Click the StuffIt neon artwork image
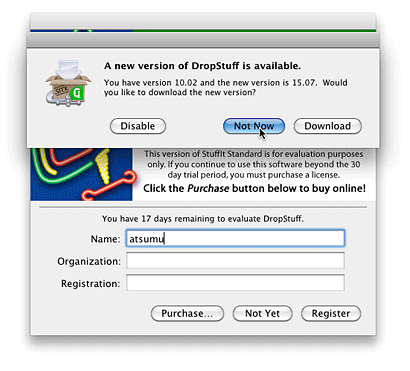The height and width of the screenshot is (371, 410). pos(81,174)
